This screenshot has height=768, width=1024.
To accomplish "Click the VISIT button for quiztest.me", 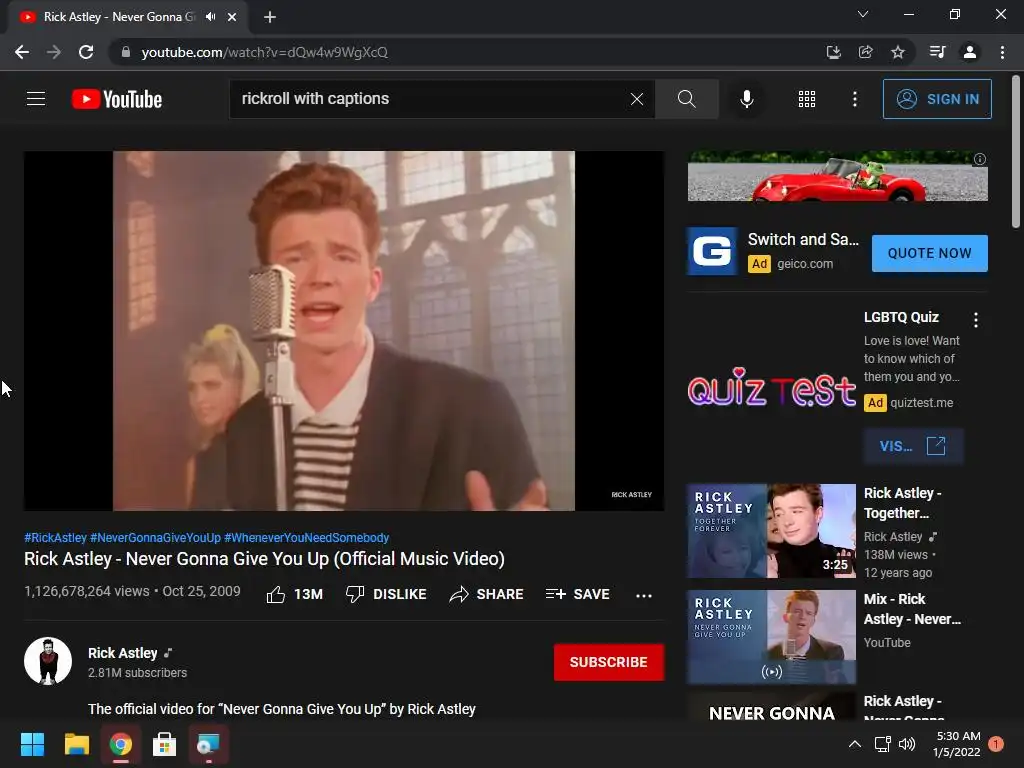I will point(913,446).
